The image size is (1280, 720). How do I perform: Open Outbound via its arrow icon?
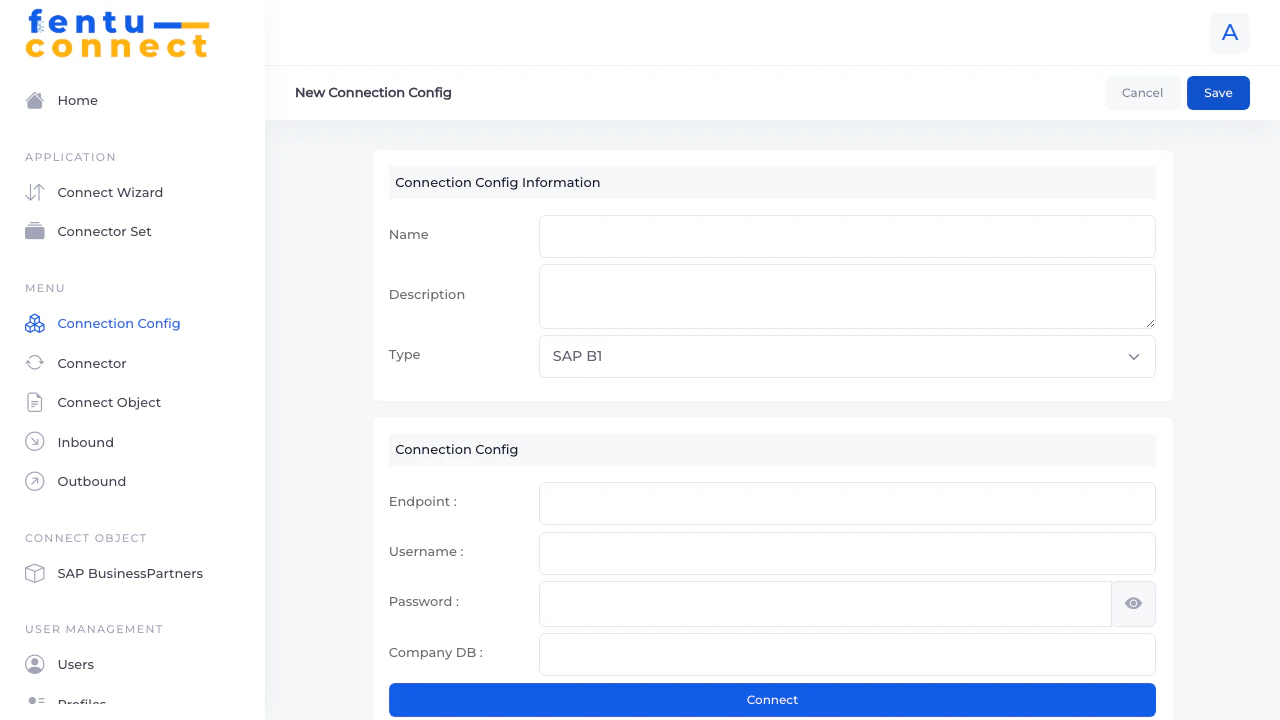tap(35, 481)
